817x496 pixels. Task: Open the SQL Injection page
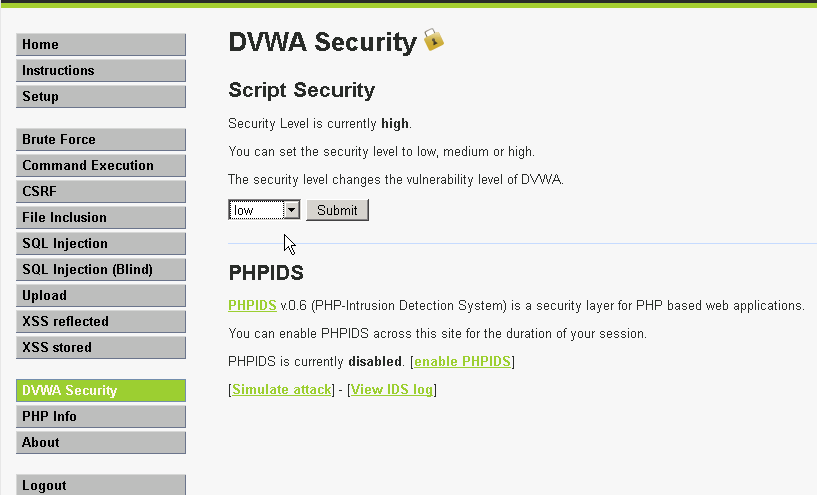101,244
